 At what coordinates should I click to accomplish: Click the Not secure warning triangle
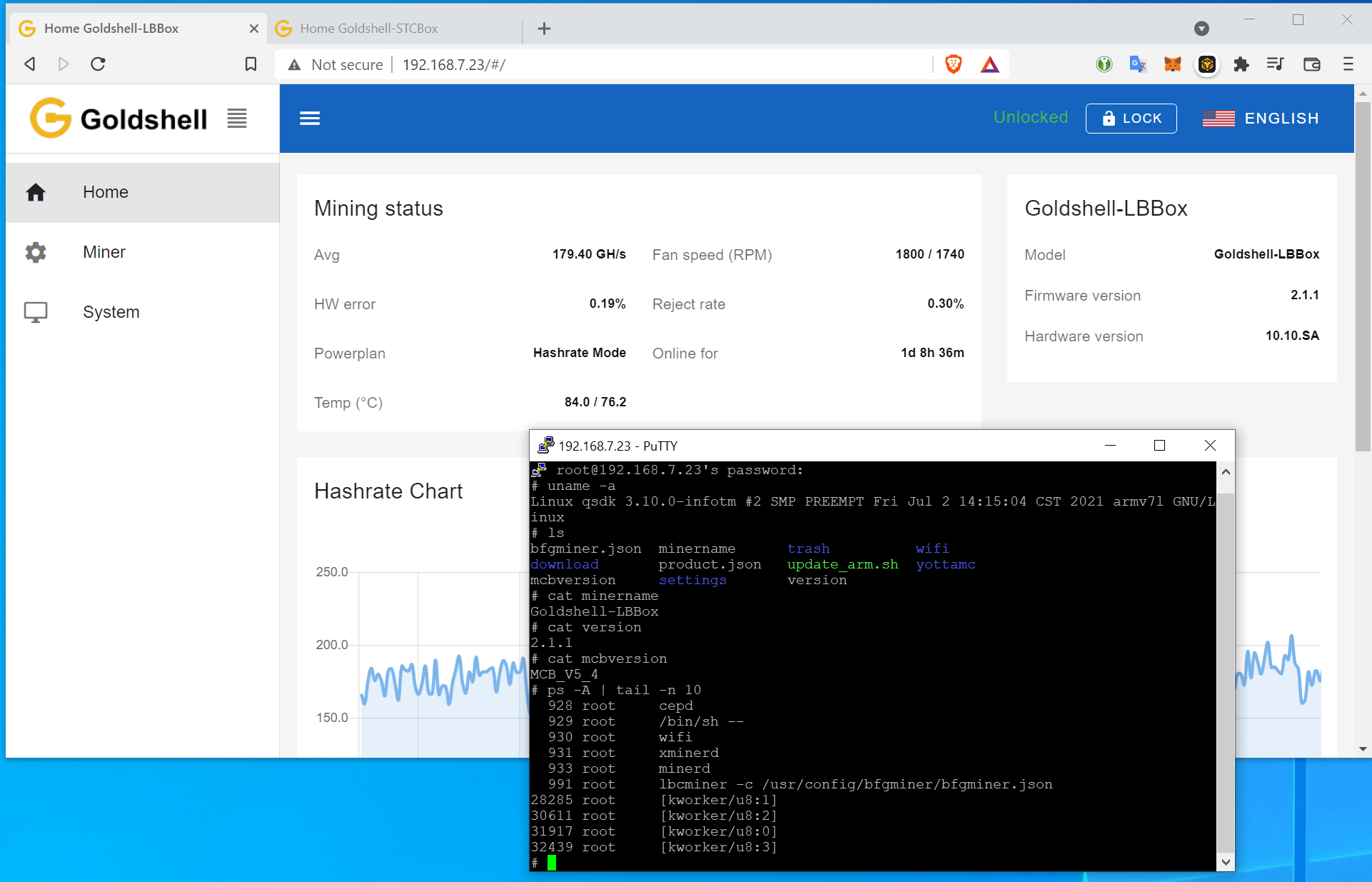pos(294,65)
